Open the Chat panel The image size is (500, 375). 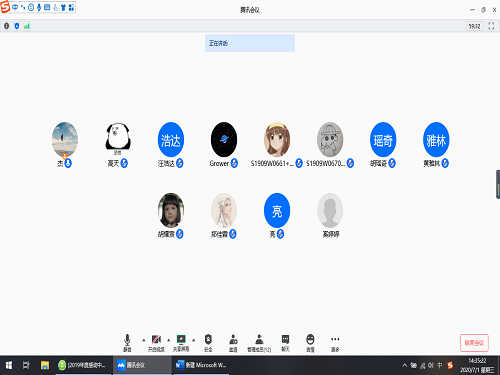pos(285,343)
